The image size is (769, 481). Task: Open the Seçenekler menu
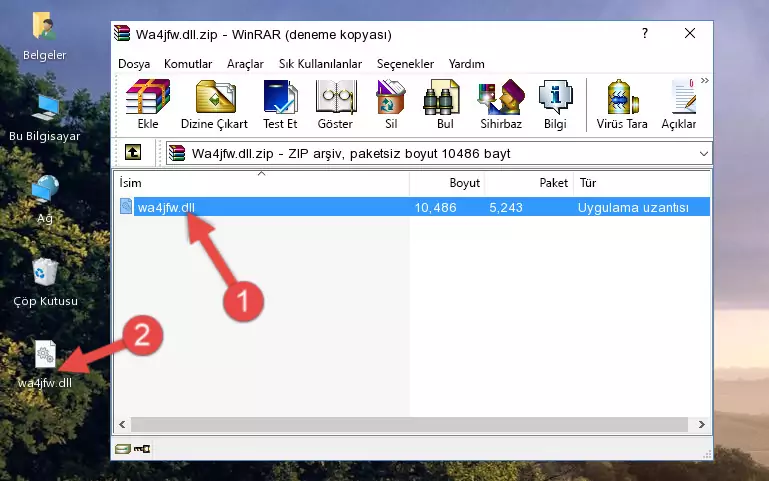(x=405, y=64)
